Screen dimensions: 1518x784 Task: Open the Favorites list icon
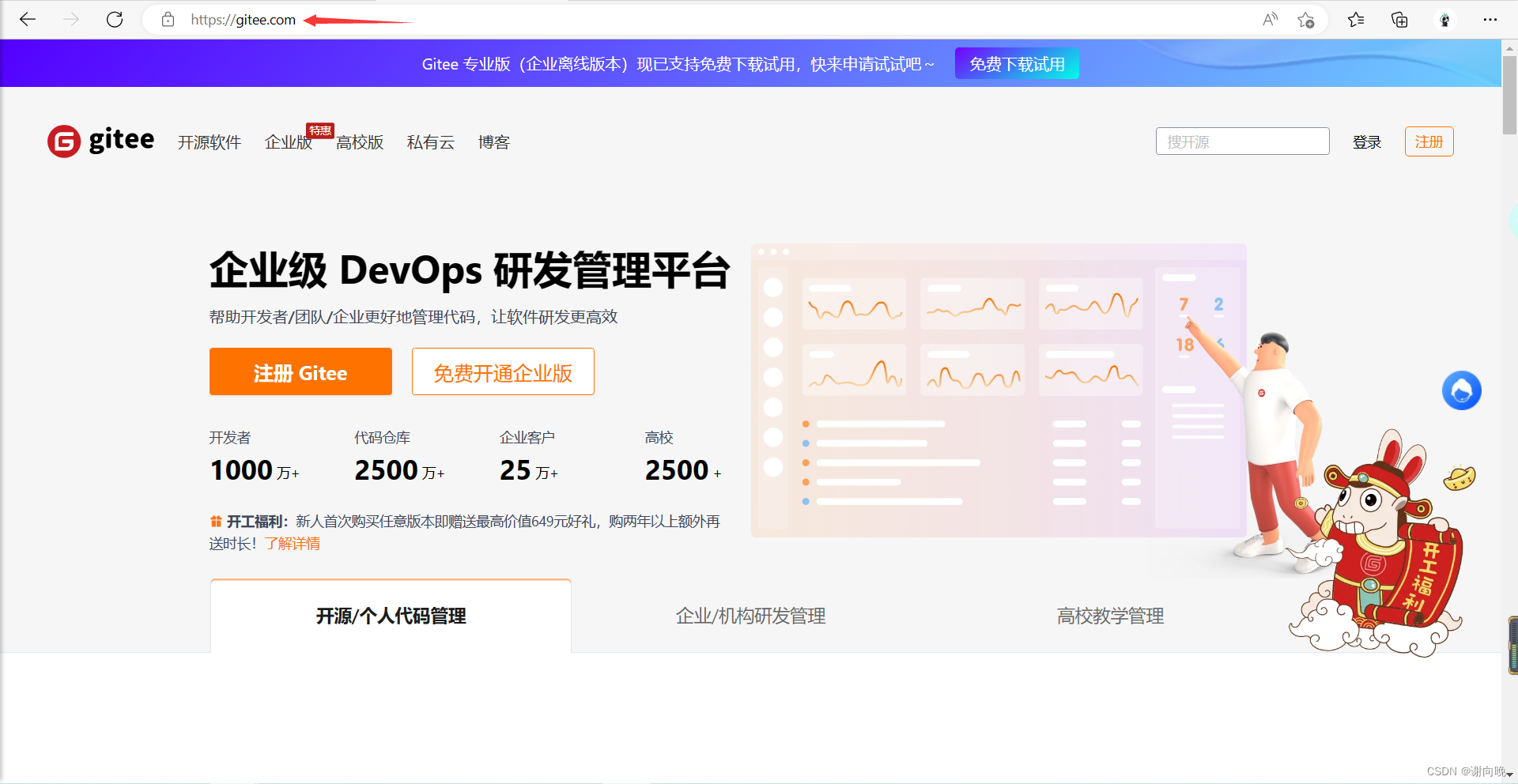tap(1356, 20)
